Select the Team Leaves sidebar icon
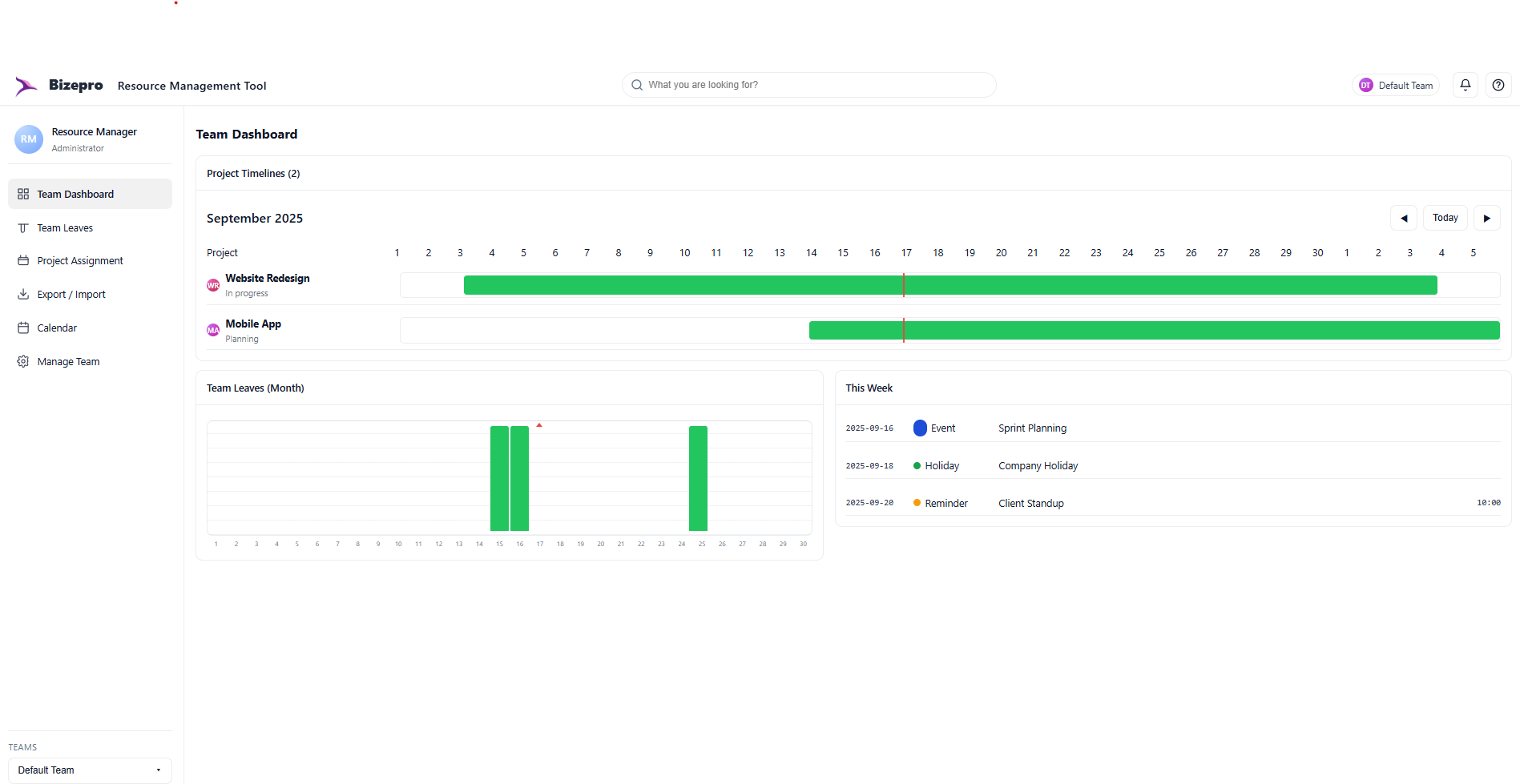This screenshot has width=1520, height=784. (24, 227)
